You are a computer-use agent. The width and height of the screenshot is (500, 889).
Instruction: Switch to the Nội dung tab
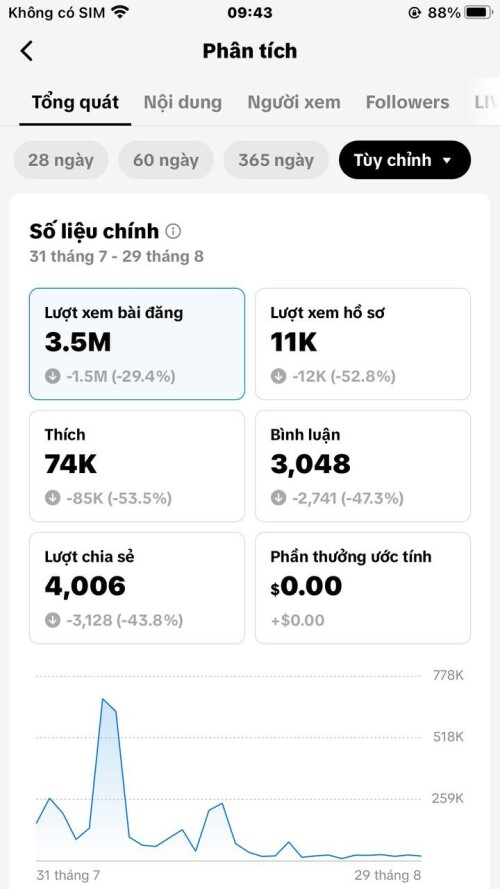click(x=183, y=103)
